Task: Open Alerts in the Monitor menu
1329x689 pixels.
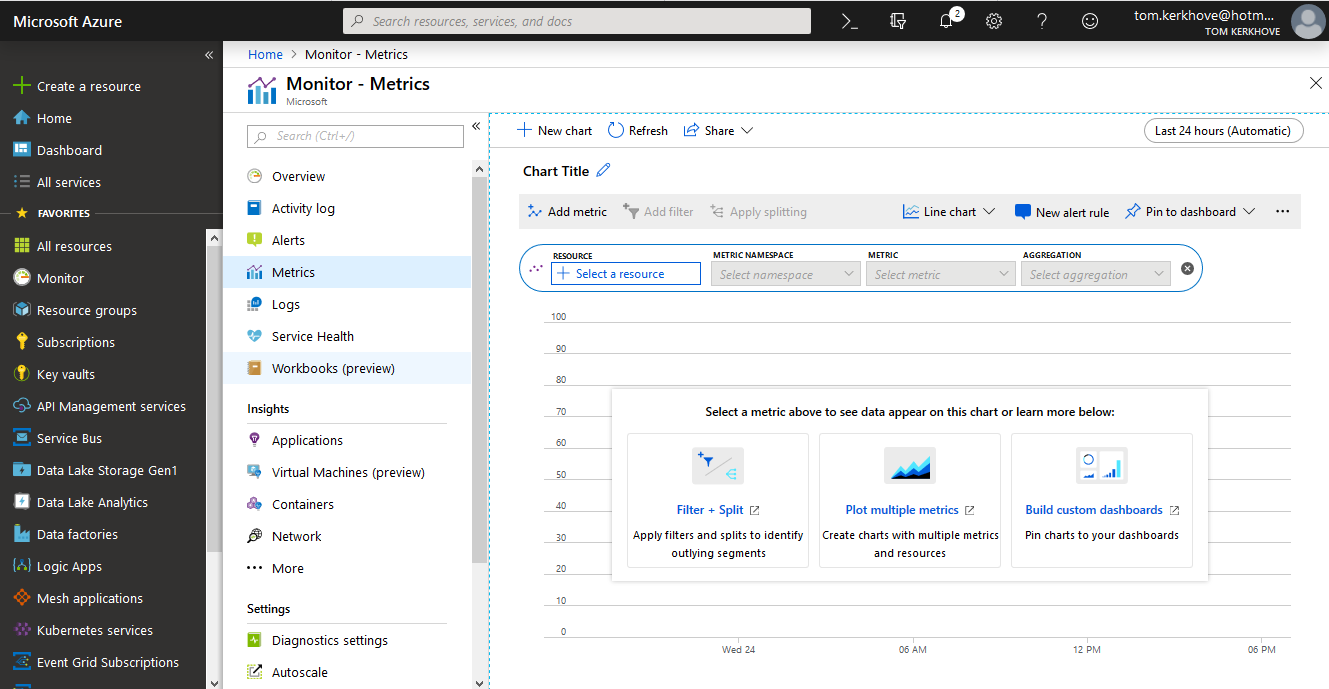Action: [347, 240]
